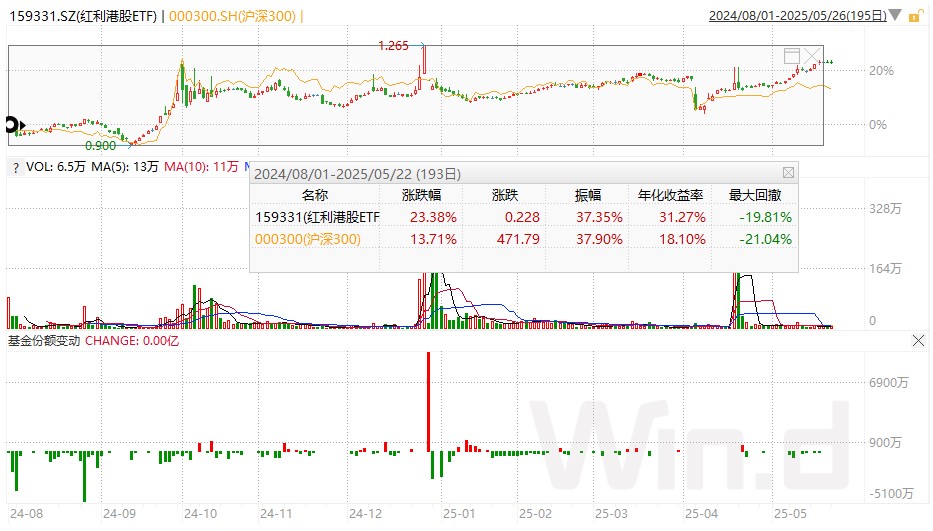Viewport: 933px width, 531px height.
Task: Click the 25-01 time axis label
Action: click(x=459, y=514)
